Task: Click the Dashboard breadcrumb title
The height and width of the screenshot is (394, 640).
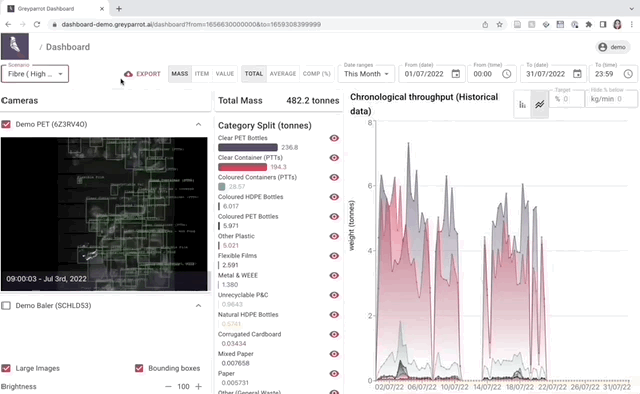Action: tap(68, 47)
